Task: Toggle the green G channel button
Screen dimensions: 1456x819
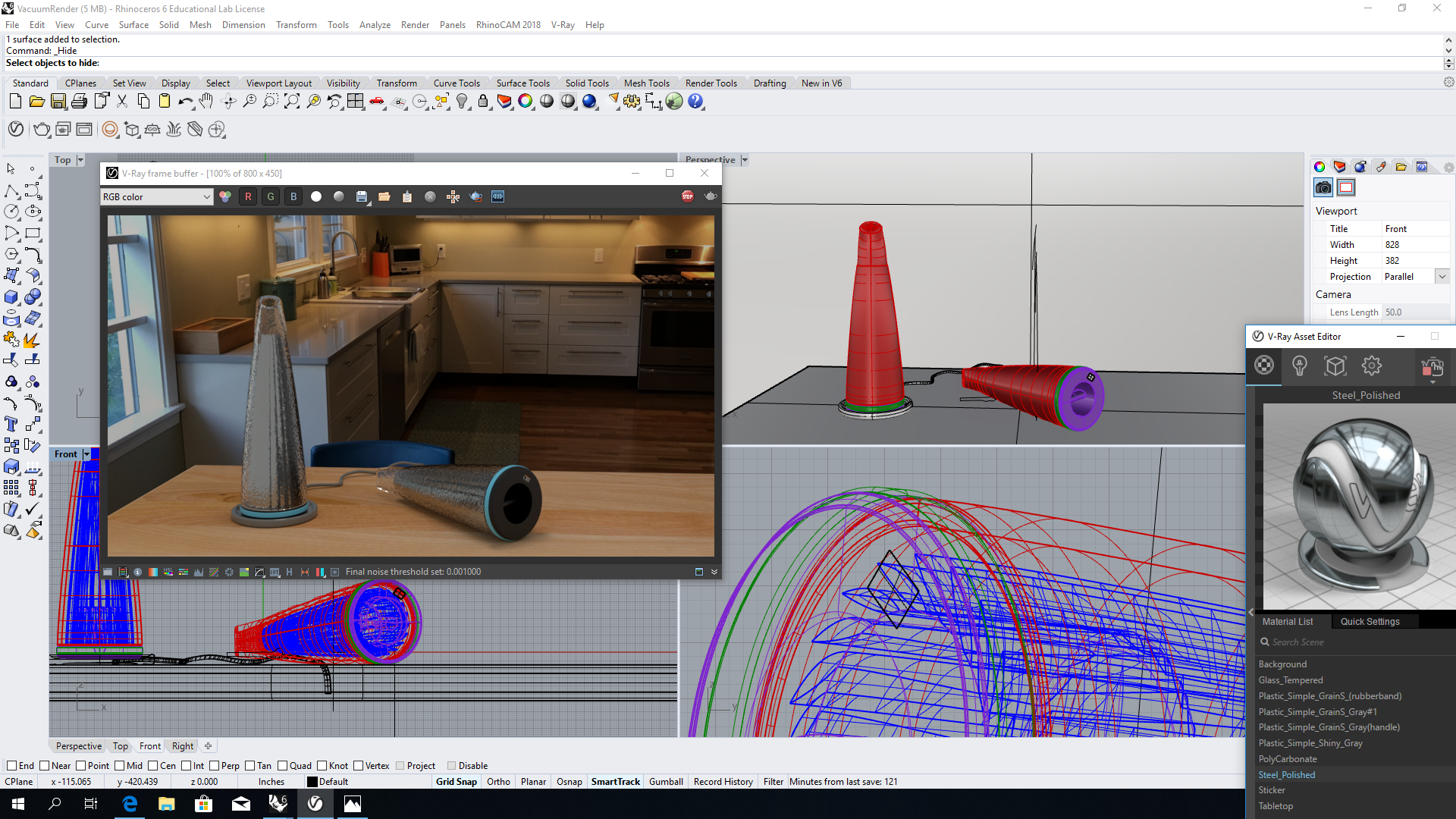Action: pyautogui.click(x=271, y=197)
